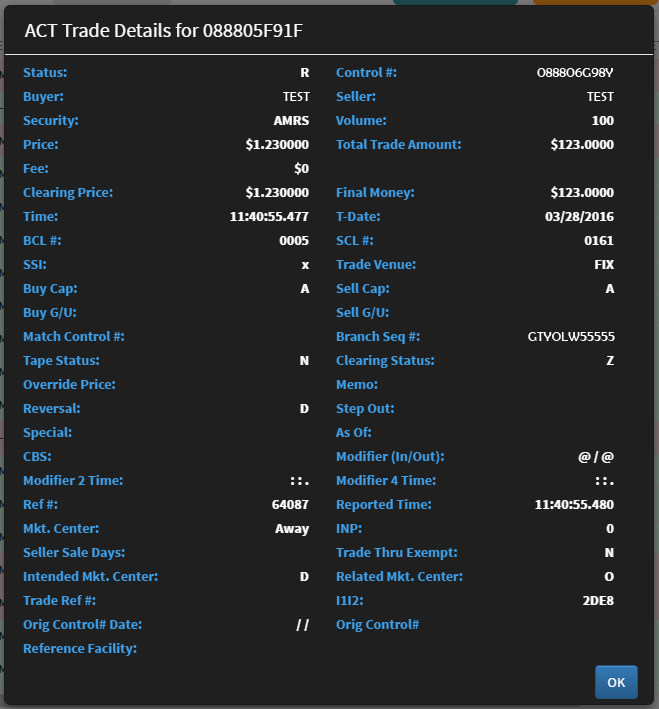Click the Mkt. Center value Away
Viewport: 659px width, 709px height.
coord(292,529)
